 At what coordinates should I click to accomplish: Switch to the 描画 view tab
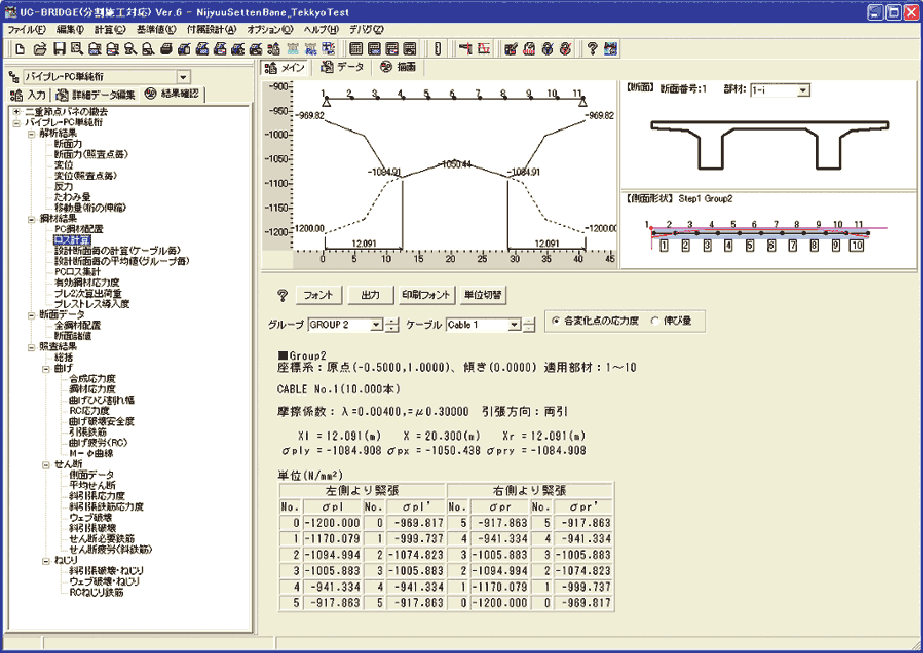(x=399, y=68)
